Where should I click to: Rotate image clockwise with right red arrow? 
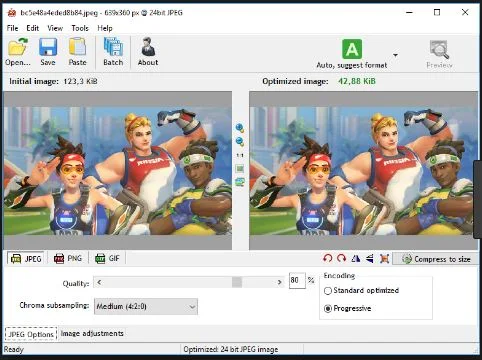(341, 259)
